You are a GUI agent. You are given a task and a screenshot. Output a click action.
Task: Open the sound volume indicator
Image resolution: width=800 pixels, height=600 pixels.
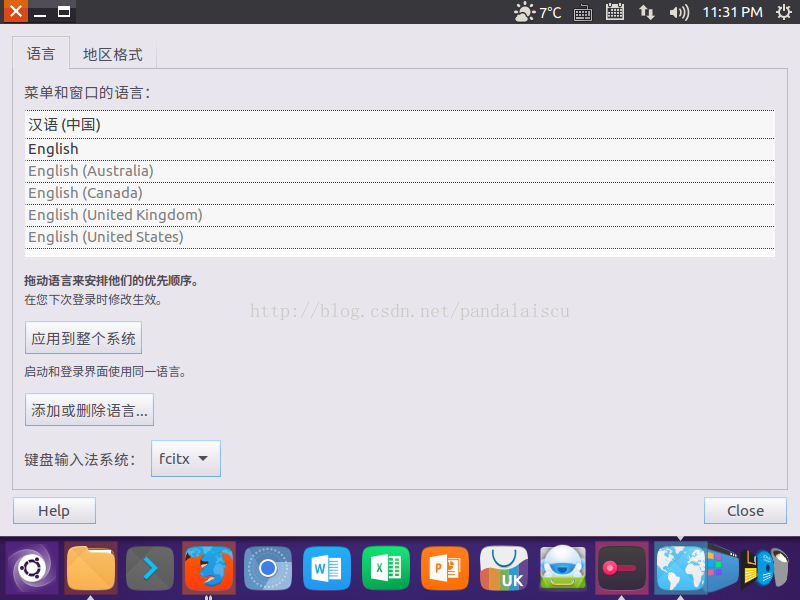point(679,12)
